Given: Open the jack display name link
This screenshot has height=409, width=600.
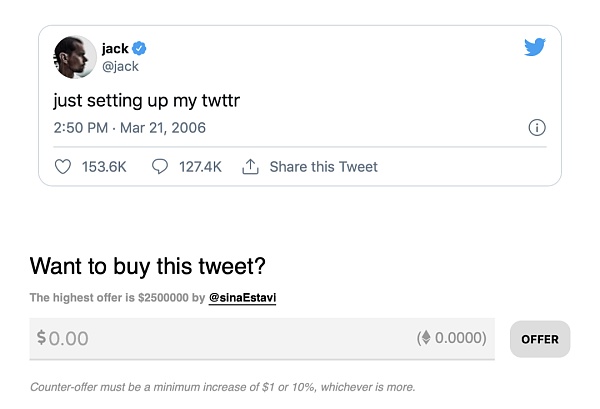Looking at the screenshot, I should point(115,48).
